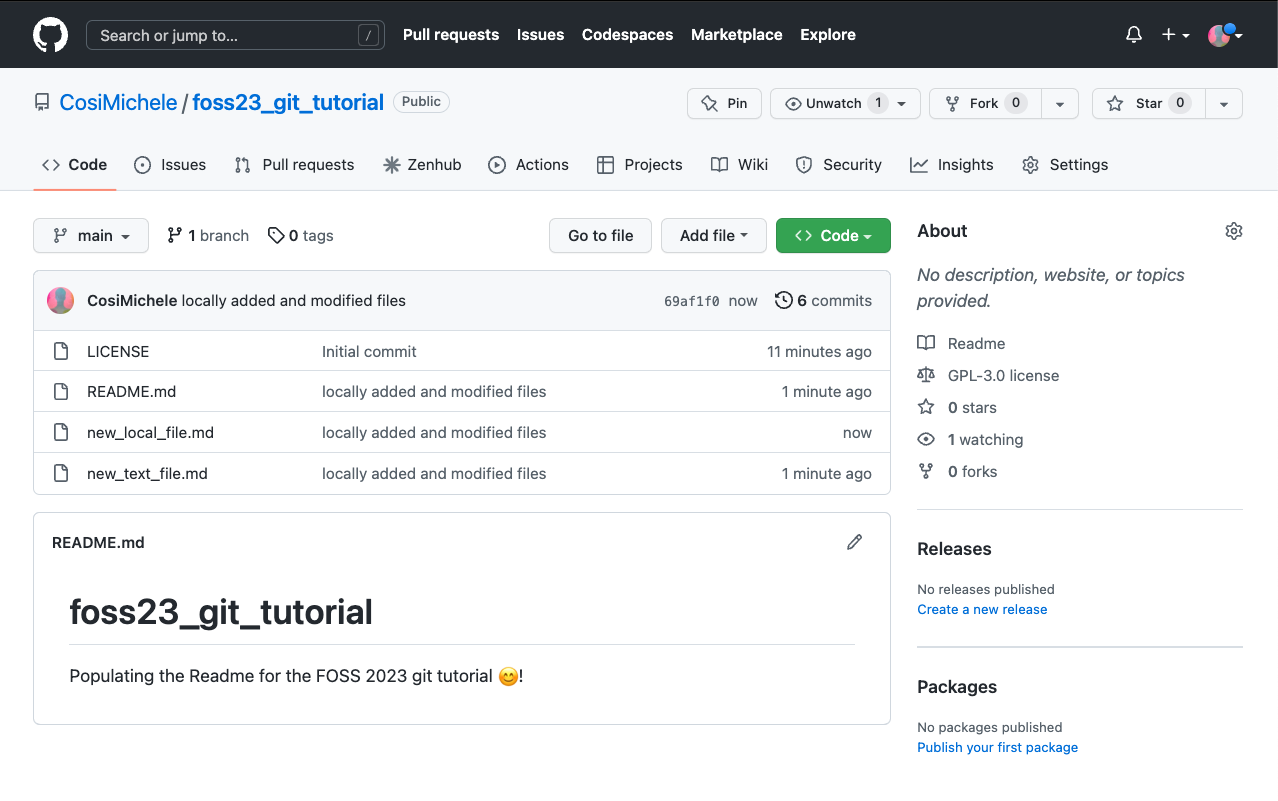Click the Search or jump to field
1278x801 pixels.
235,35
